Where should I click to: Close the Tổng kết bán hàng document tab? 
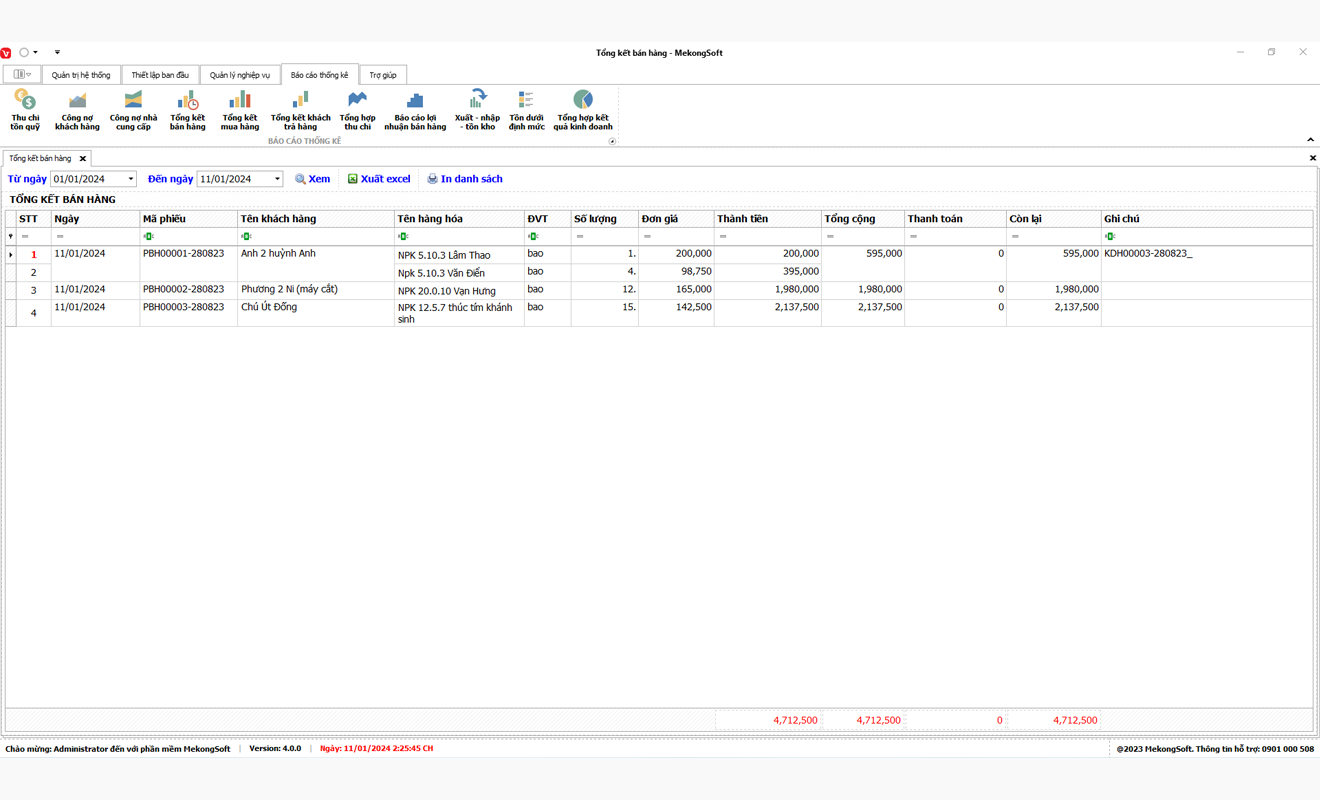(83, 159)
